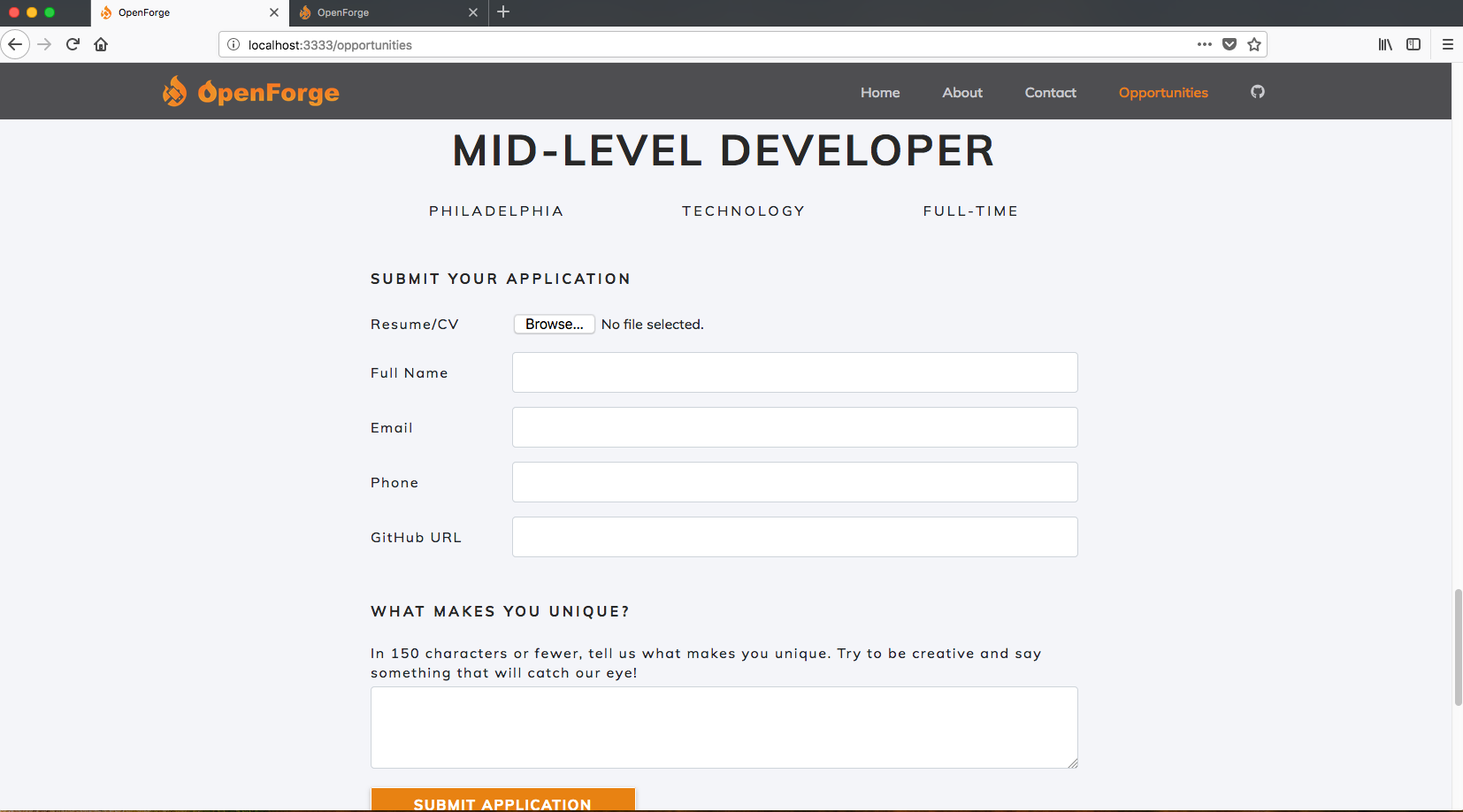Screen dimensions: 1463x812
Task: Click the site info circle in address bar
Action: [233, 44]
